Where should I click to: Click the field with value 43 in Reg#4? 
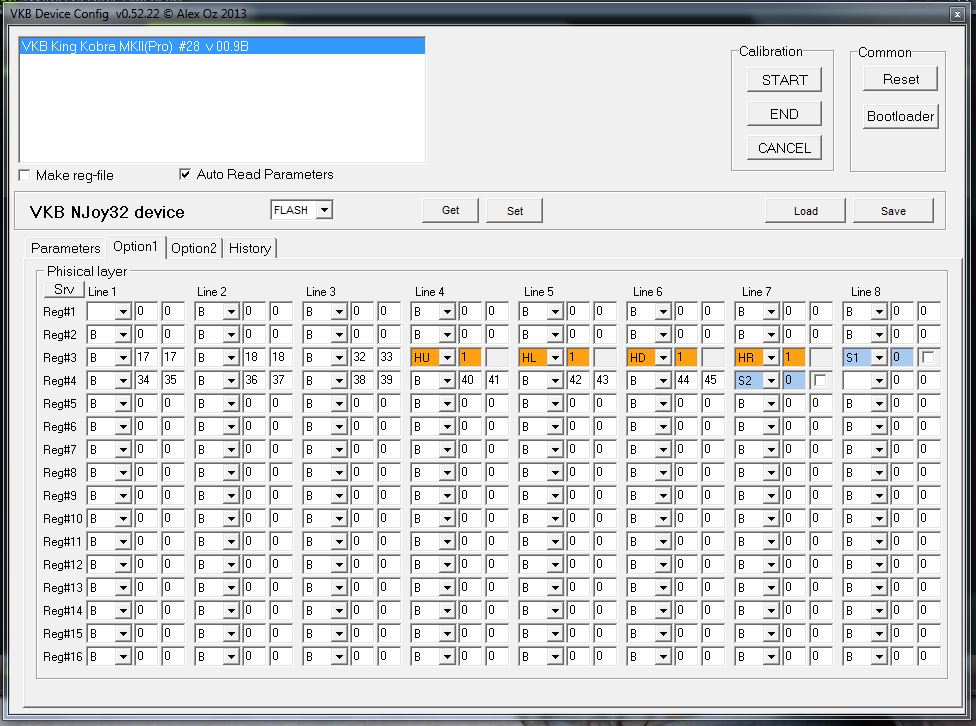(x=605, y=380)
